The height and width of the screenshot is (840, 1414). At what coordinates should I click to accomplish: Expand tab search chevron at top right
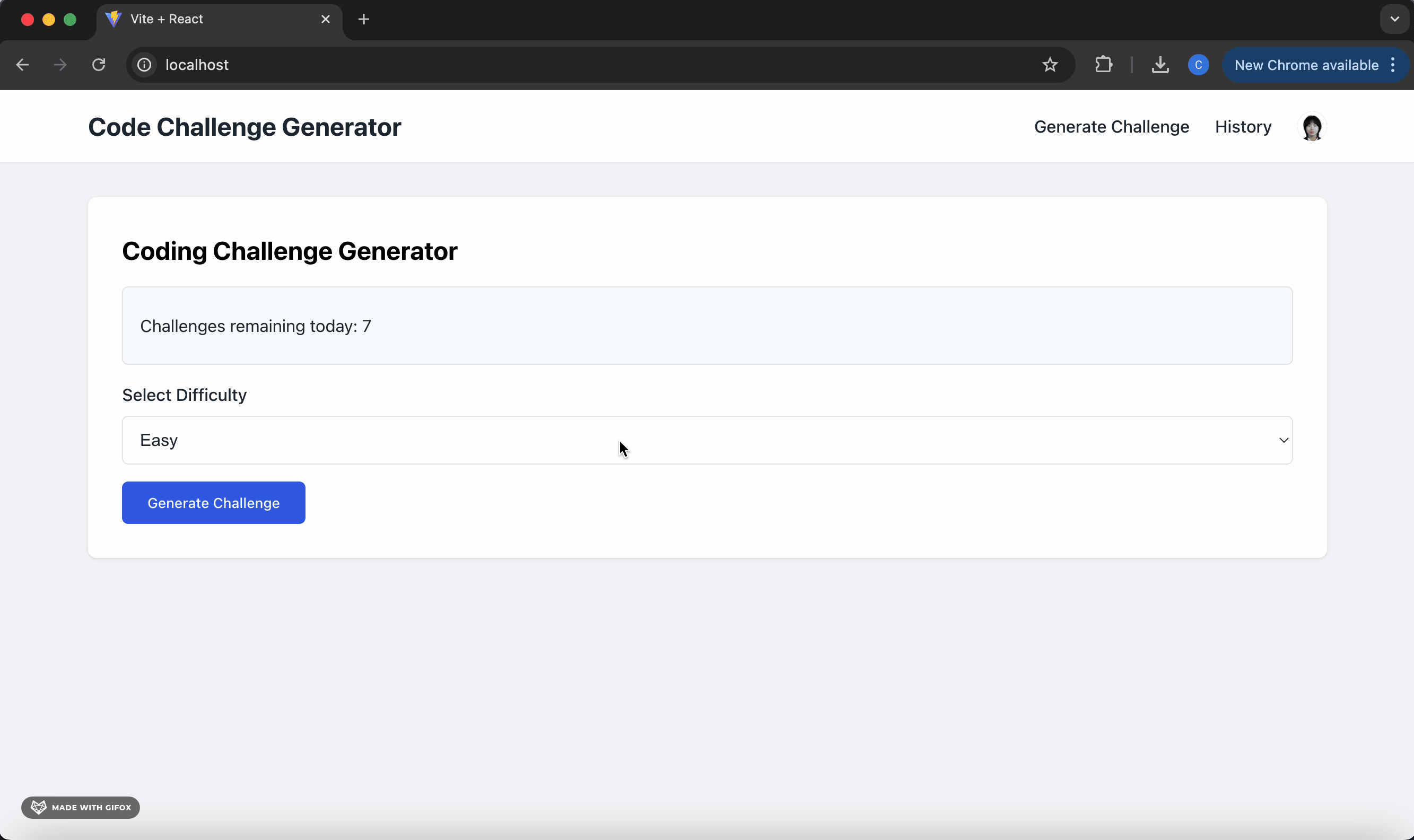pyautogui.click(x=1394, y=19)
